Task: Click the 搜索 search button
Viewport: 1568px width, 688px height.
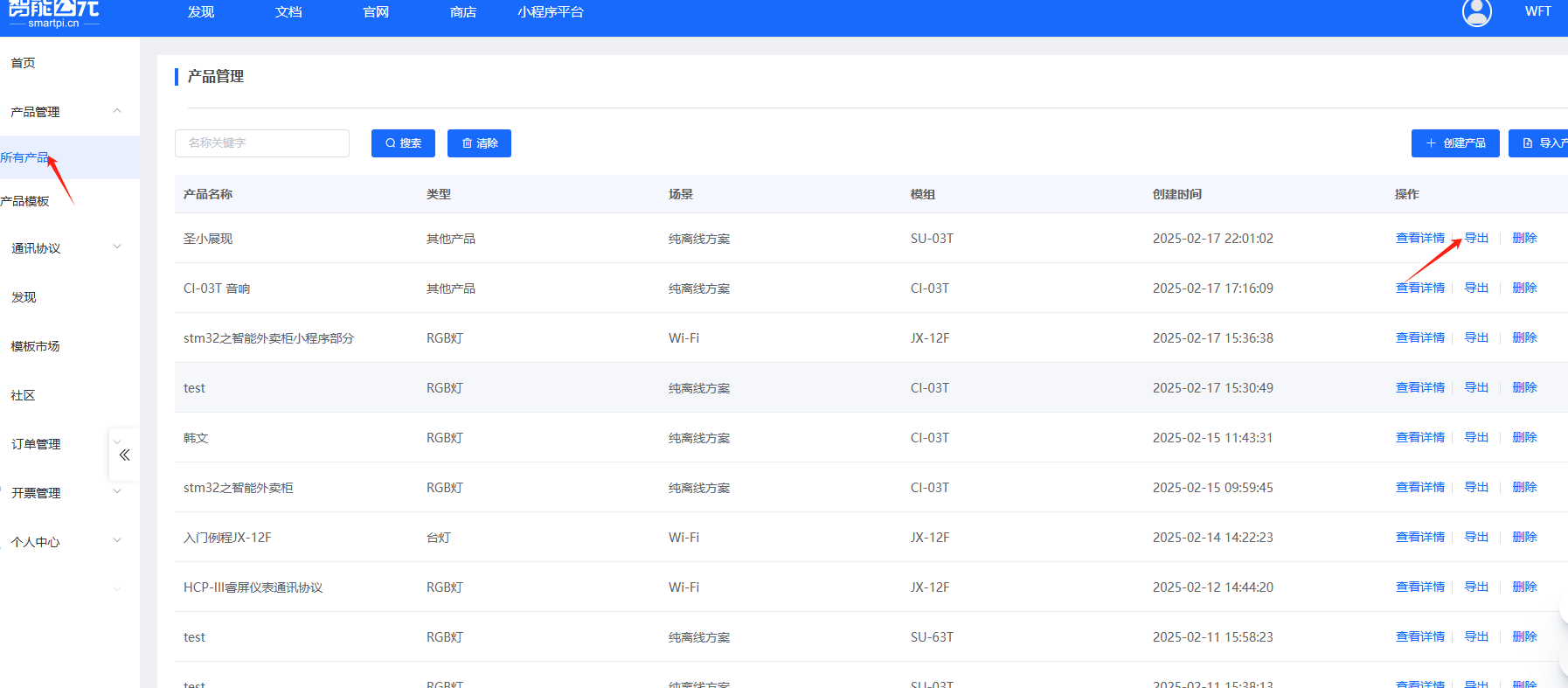Action: [403, 143]
